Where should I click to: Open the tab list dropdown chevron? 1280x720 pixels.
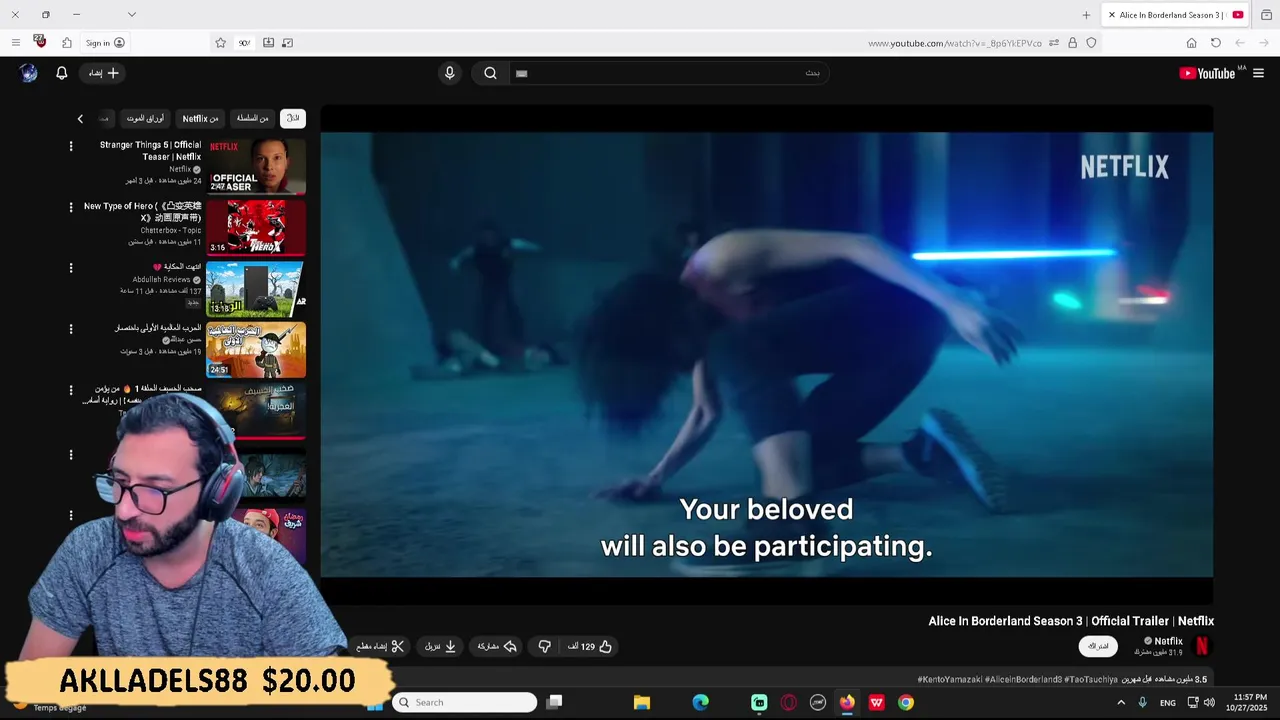pos(131,15)
